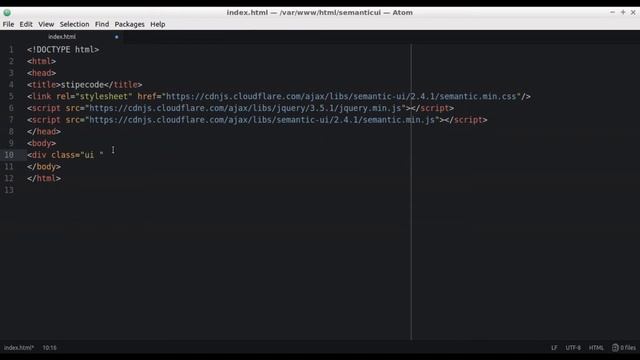Open the Packages menu
This screenshot has height=360, width=640.
pos(129,24)
